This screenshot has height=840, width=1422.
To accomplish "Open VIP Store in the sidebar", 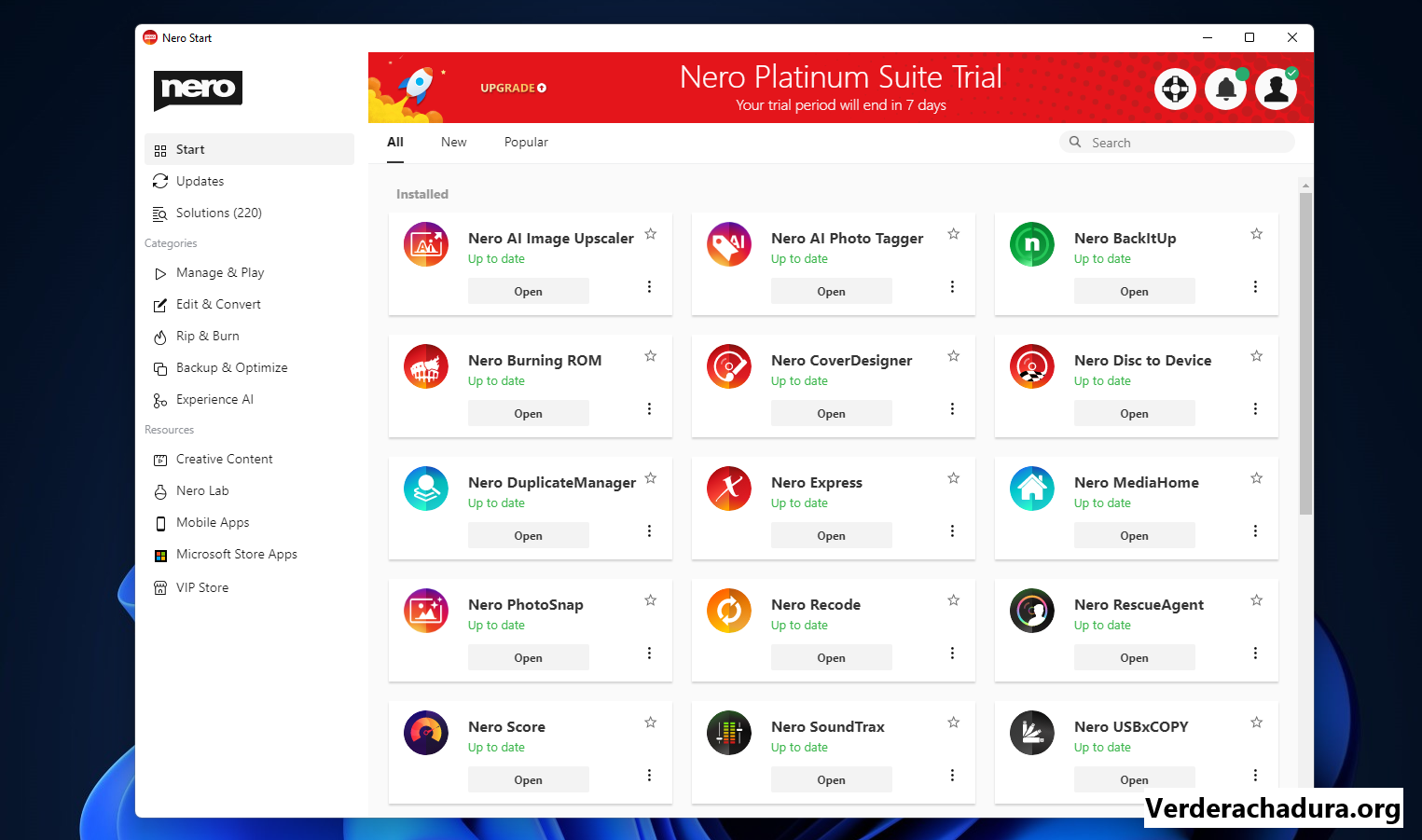I will [249, 587].
